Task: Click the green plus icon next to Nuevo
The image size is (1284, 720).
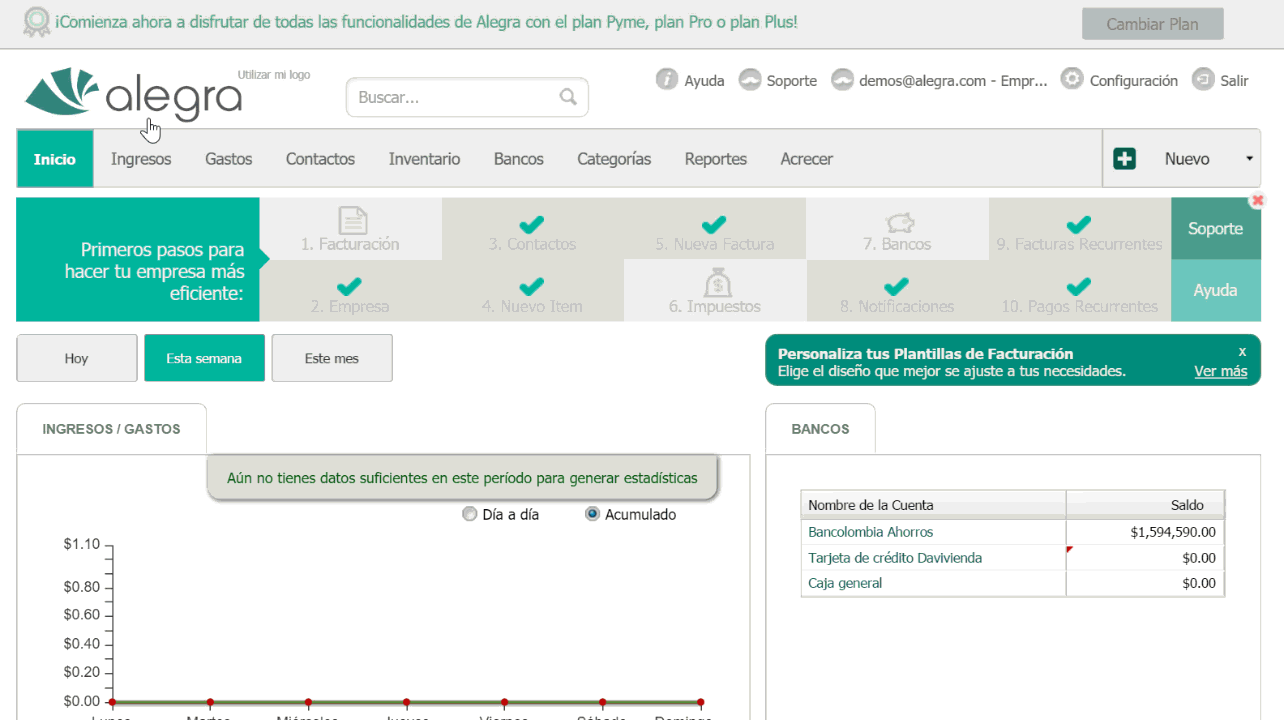Action: pos(1124,158)
